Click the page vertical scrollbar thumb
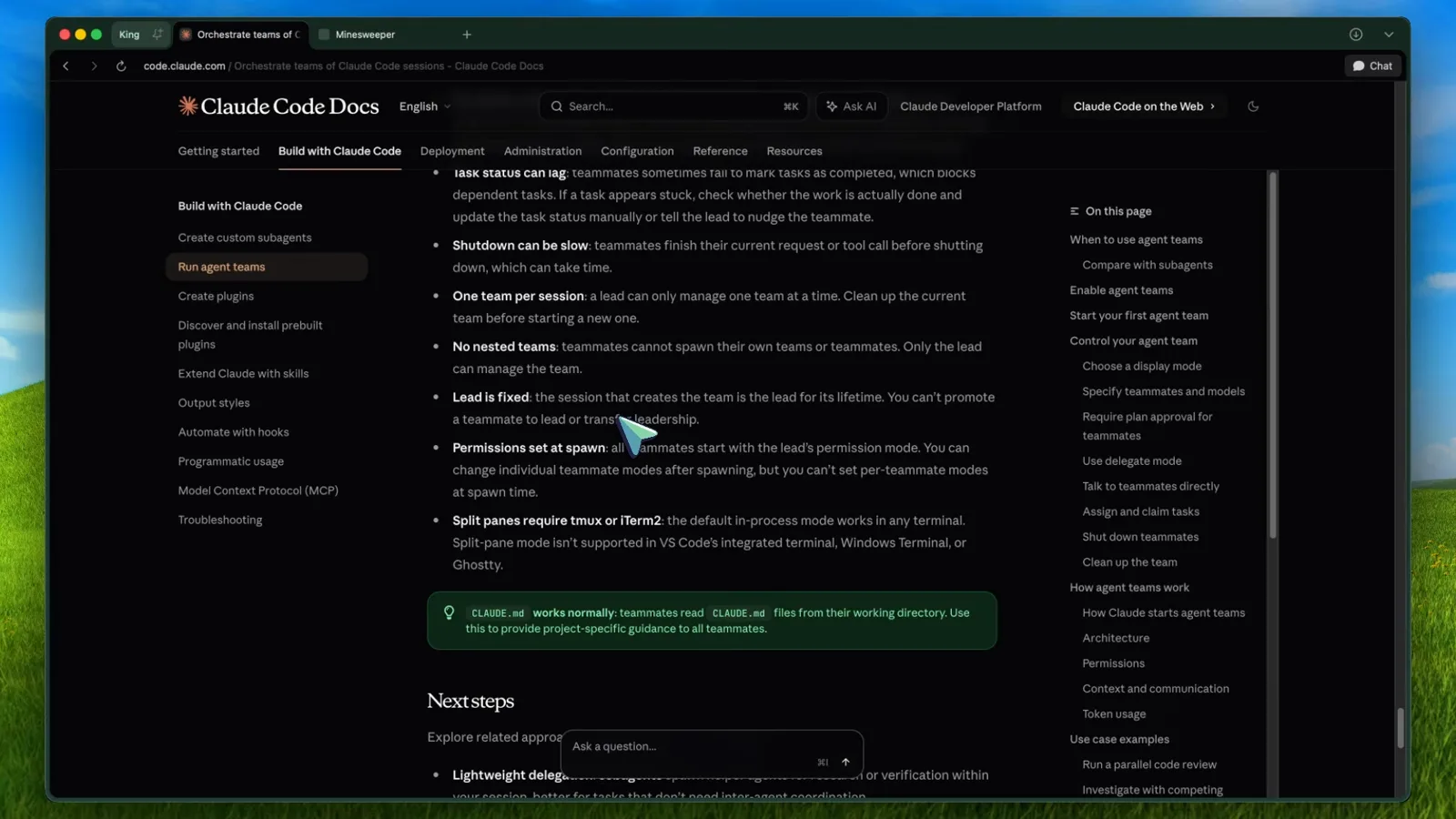Image resolution: width=1456 pixels, height=819 pixels. [x=1400, y=728]
